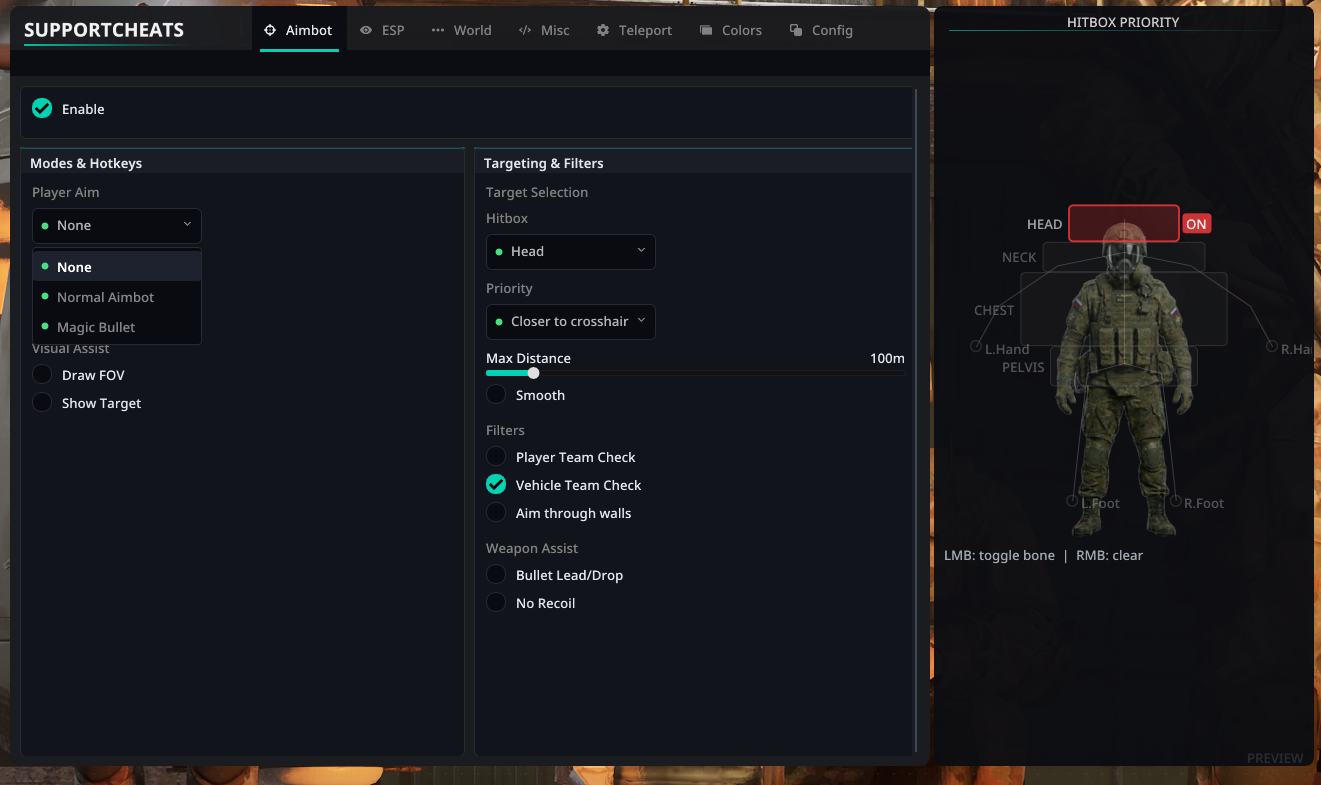Turn on No Recoil
Screen dimensions: 1321x785
(x=496, y=603)
